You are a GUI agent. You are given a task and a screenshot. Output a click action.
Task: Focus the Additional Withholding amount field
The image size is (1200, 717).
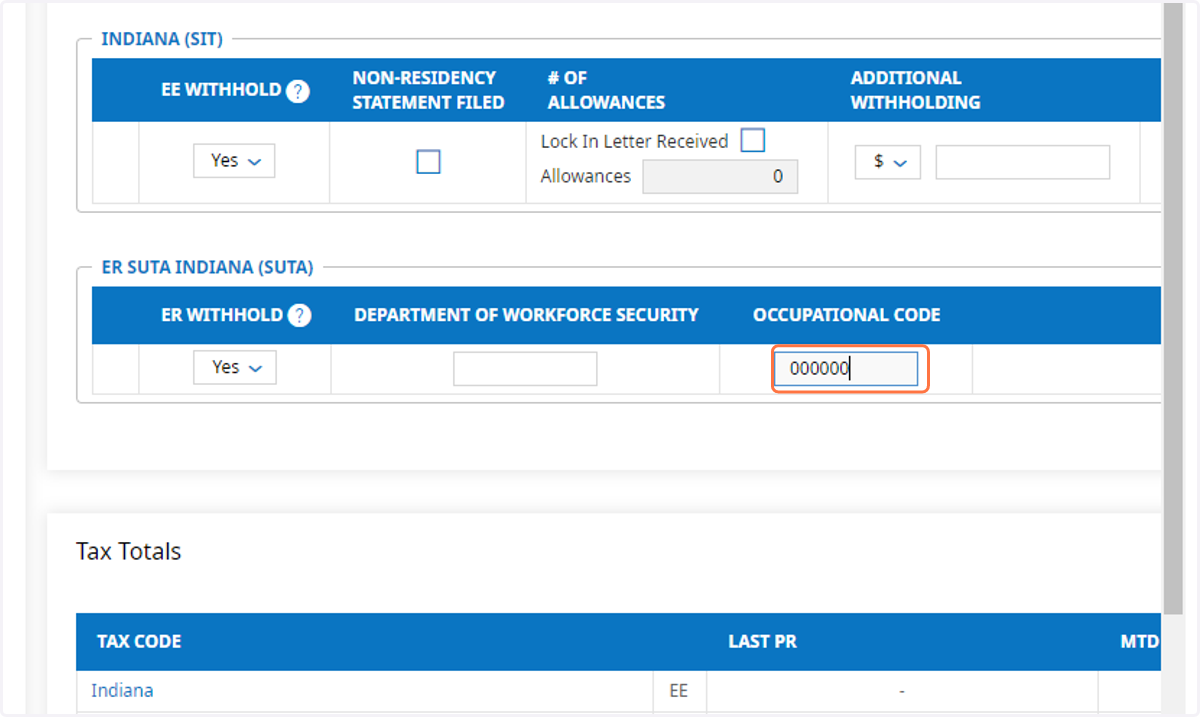pos(1023,162)
